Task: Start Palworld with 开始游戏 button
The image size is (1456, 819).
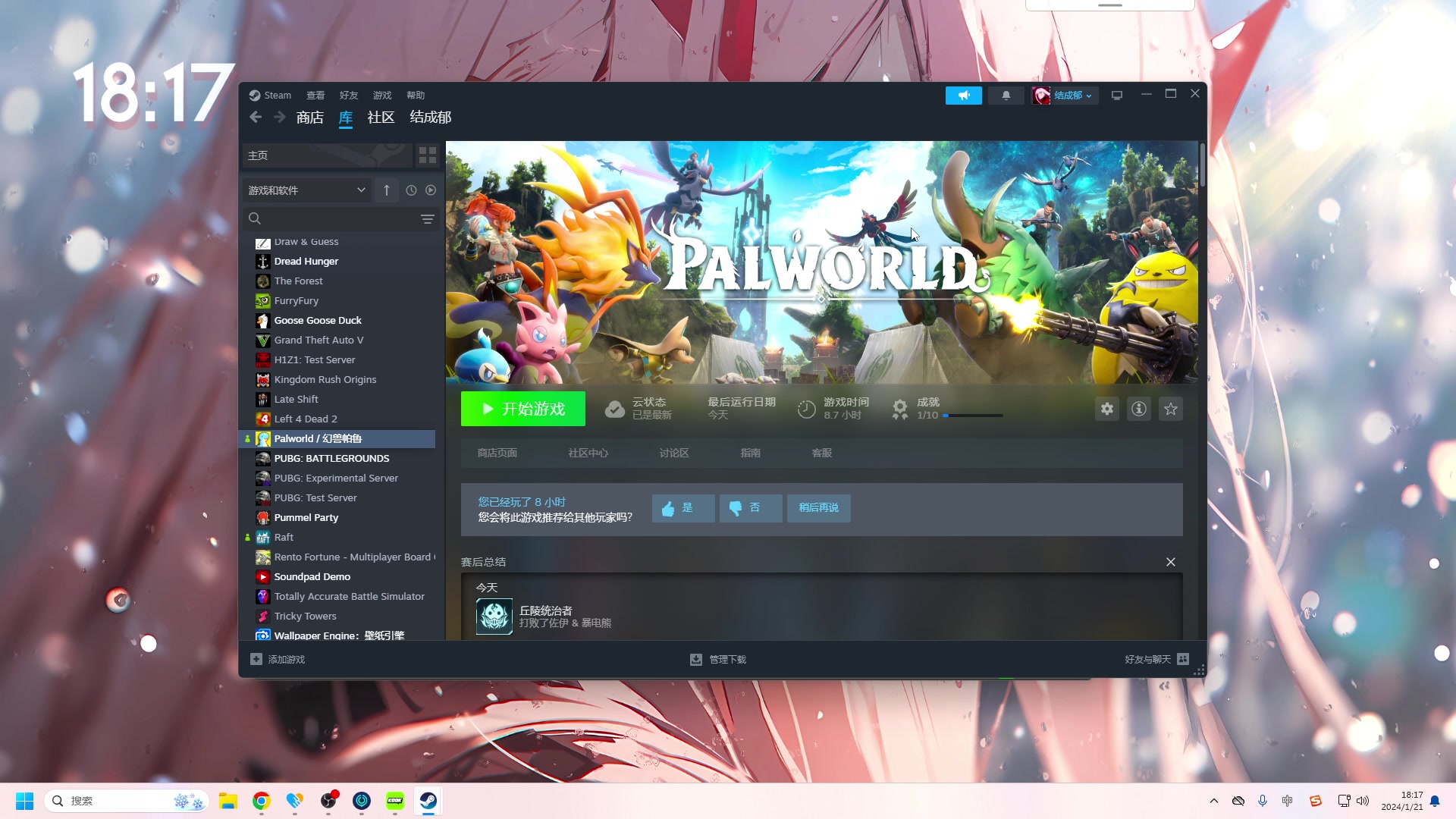Action: pyautogui.click(x=523, y=409)
